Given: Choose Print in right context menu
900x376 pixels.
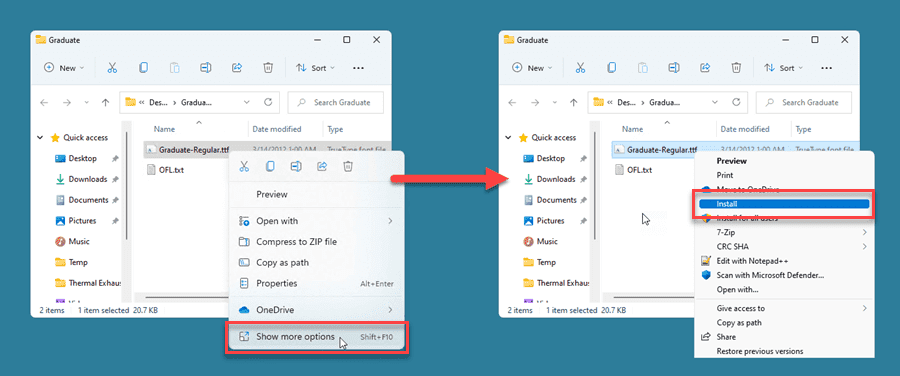Looking at the screenshot, I should coord(783,175).
